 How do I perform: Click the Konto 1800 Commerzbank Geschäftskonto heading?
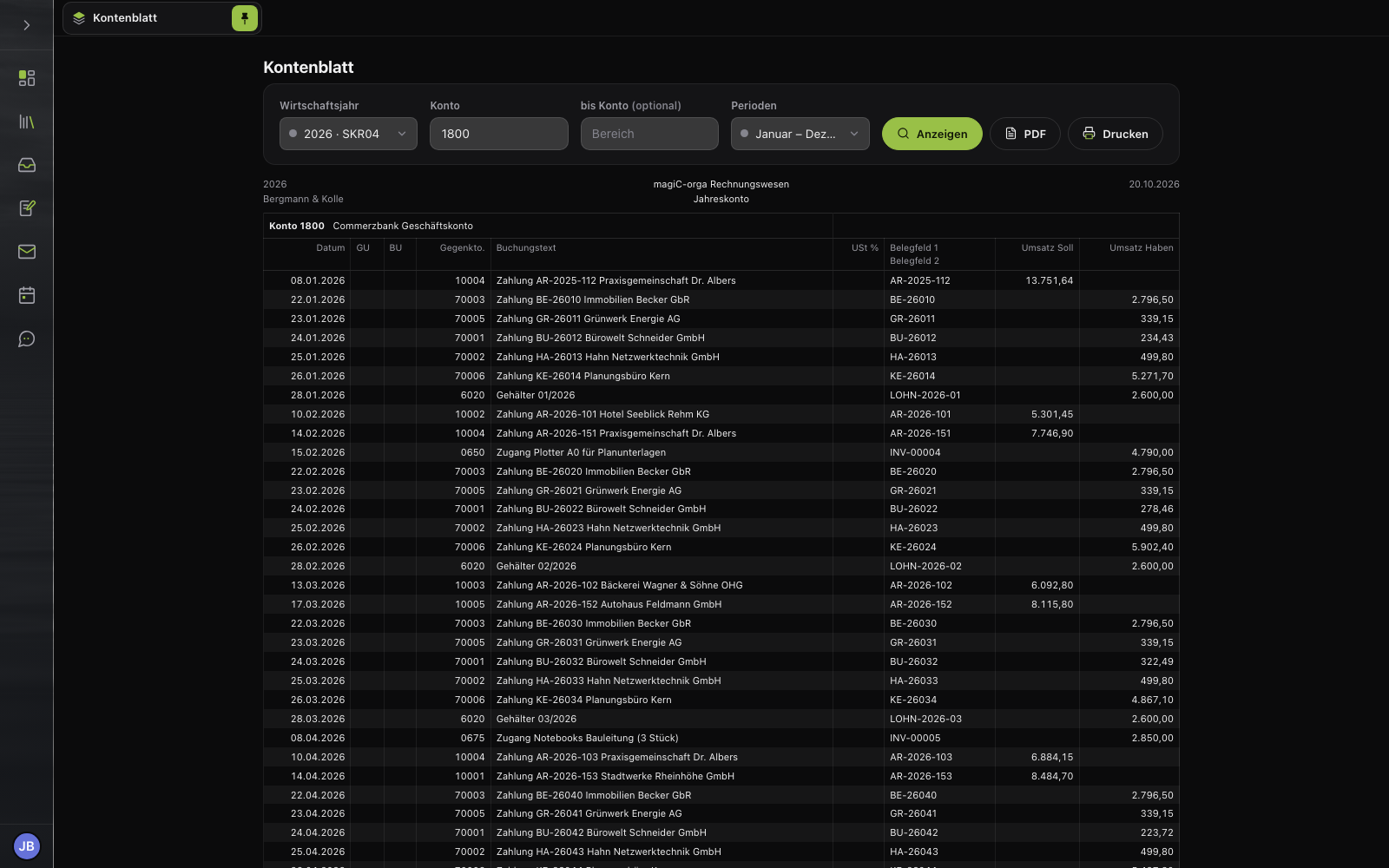coord(371,226)
